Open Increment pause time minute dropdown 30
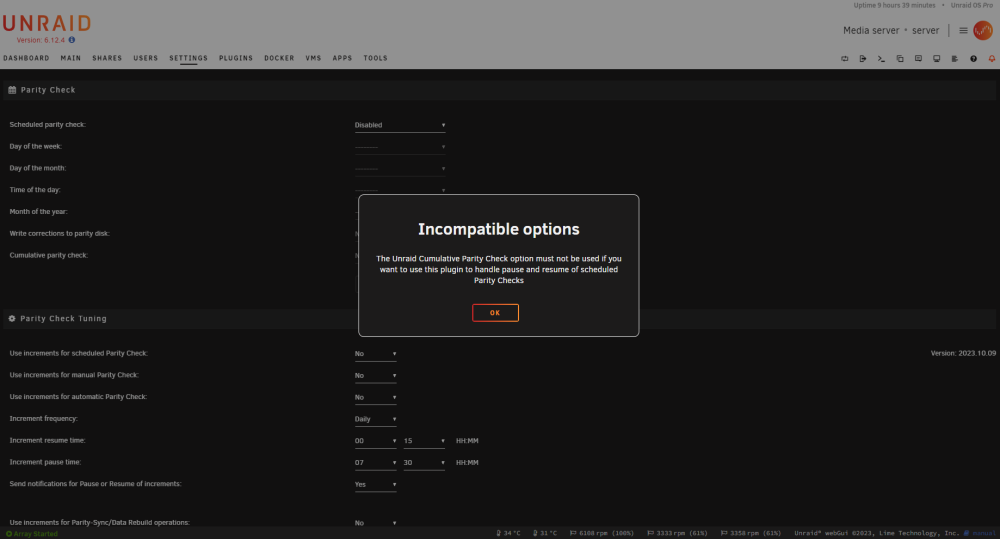Image resolution: width=1000 pixels, height=539 pixels. coord(424,462)
